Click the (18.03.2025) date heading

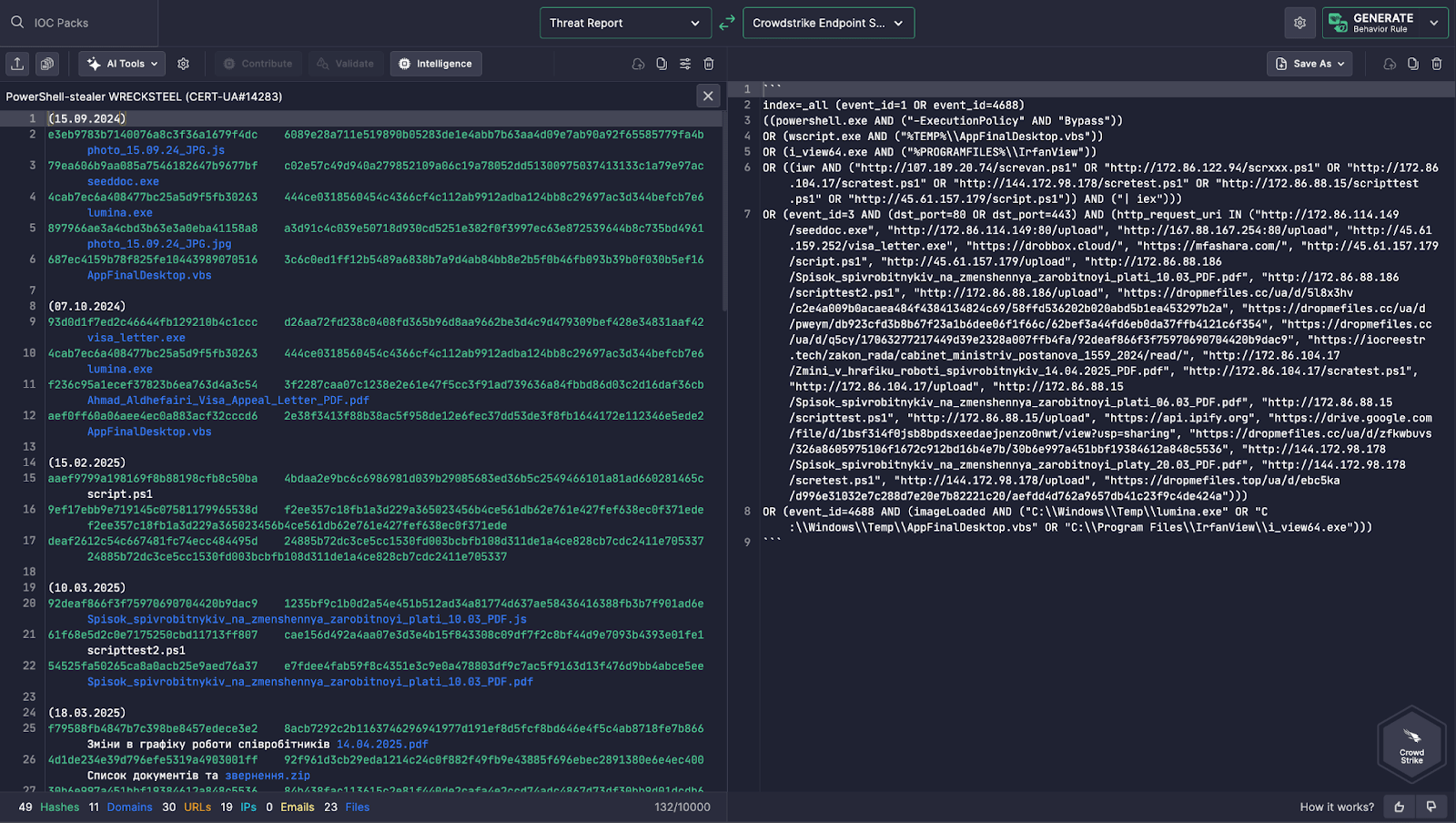tap(87, 713)
